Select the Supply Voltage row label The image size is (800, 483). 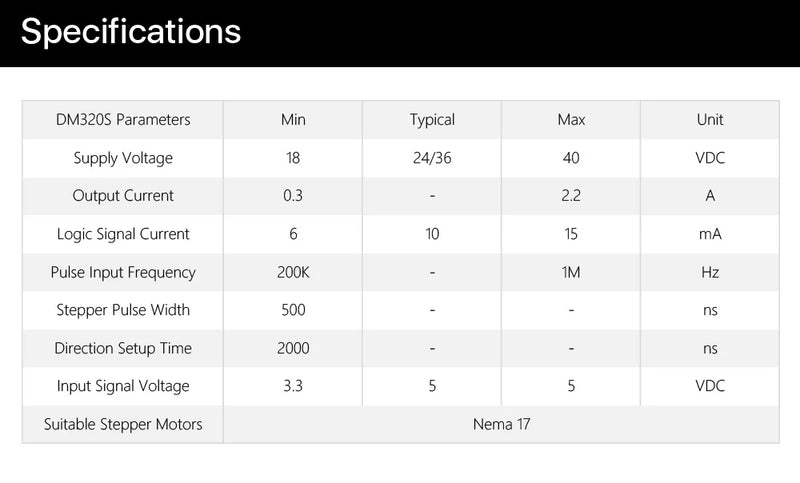click(123, 158)
